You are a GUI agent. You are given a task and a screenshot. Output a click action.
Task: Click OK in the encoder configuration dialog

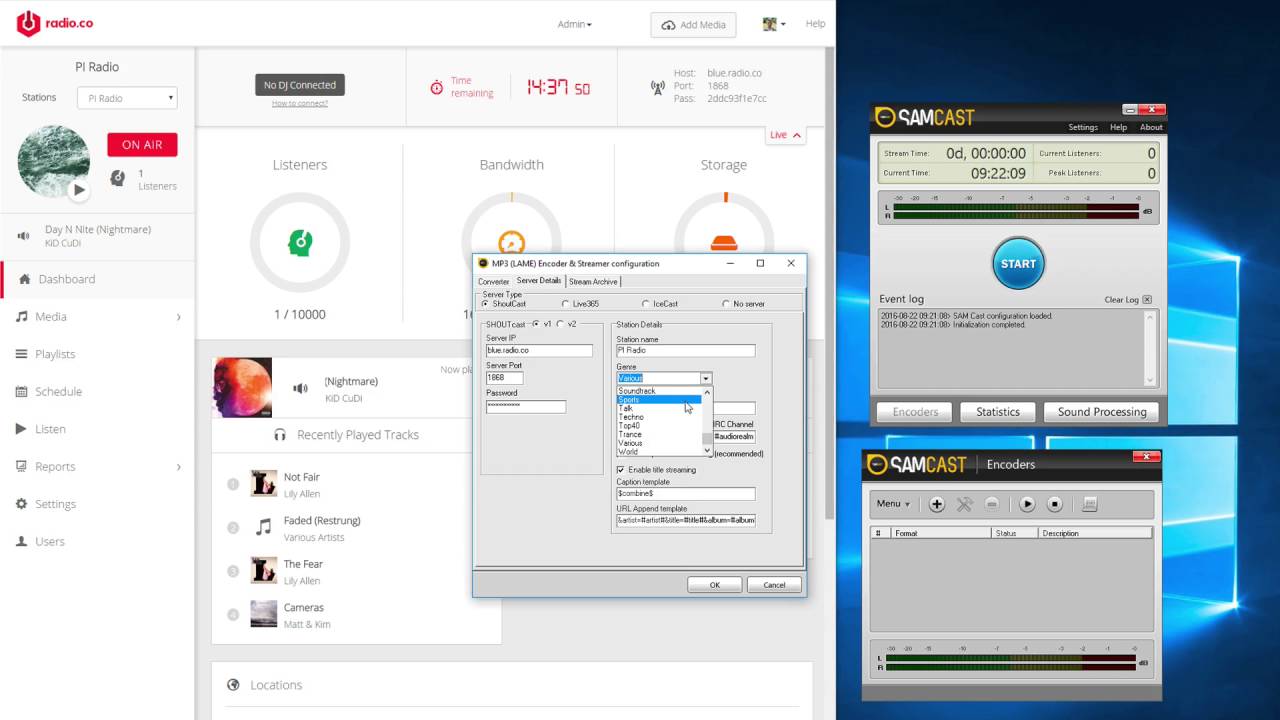pos(714,585)
